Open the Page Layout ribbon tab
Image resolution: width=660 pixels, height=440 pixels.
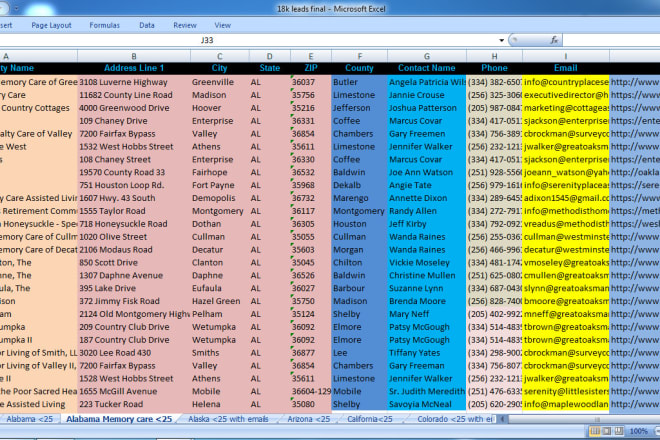point(51,25)
